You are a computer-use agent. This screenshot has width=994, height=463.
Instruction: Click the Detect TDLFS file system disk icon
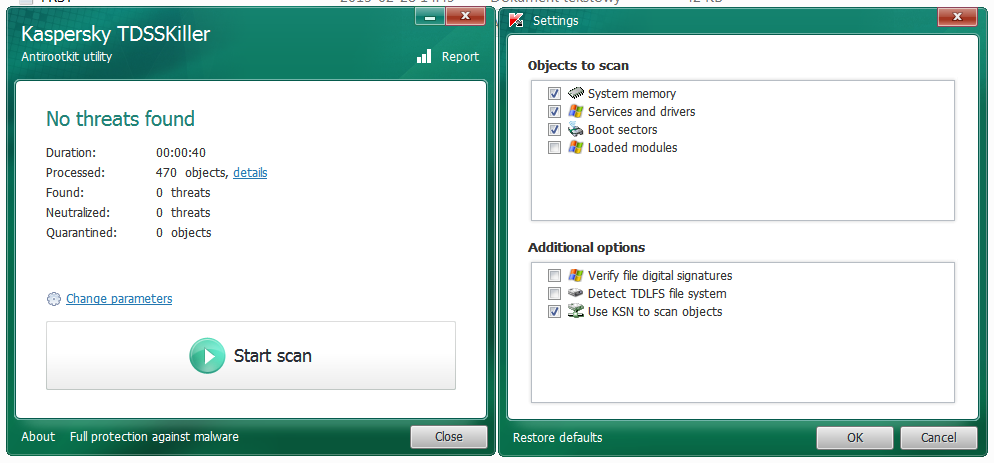pos(576,294)
